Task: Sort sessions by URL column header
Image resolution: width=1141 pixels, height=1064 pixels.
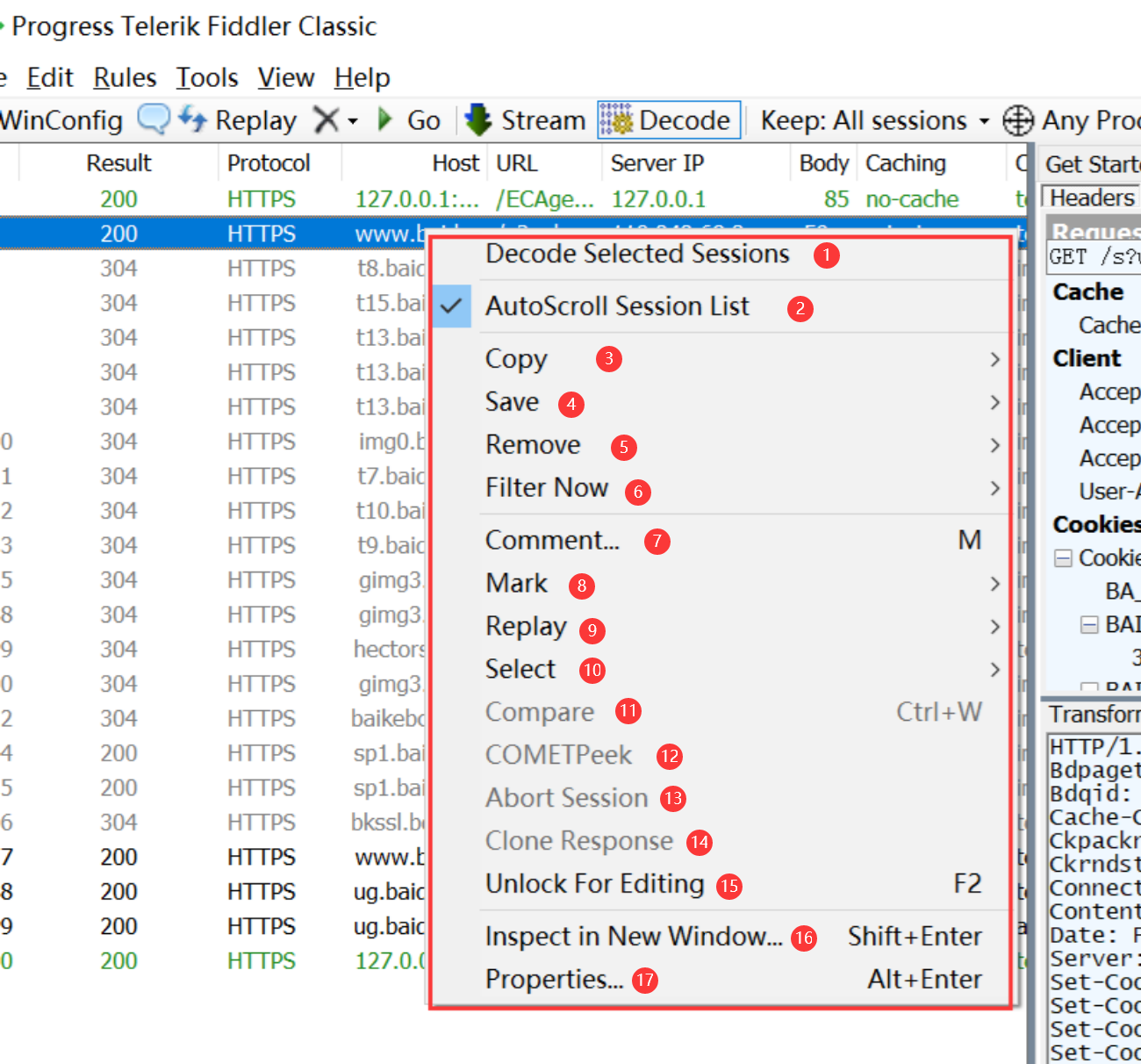Action: [x=544, y=163]
